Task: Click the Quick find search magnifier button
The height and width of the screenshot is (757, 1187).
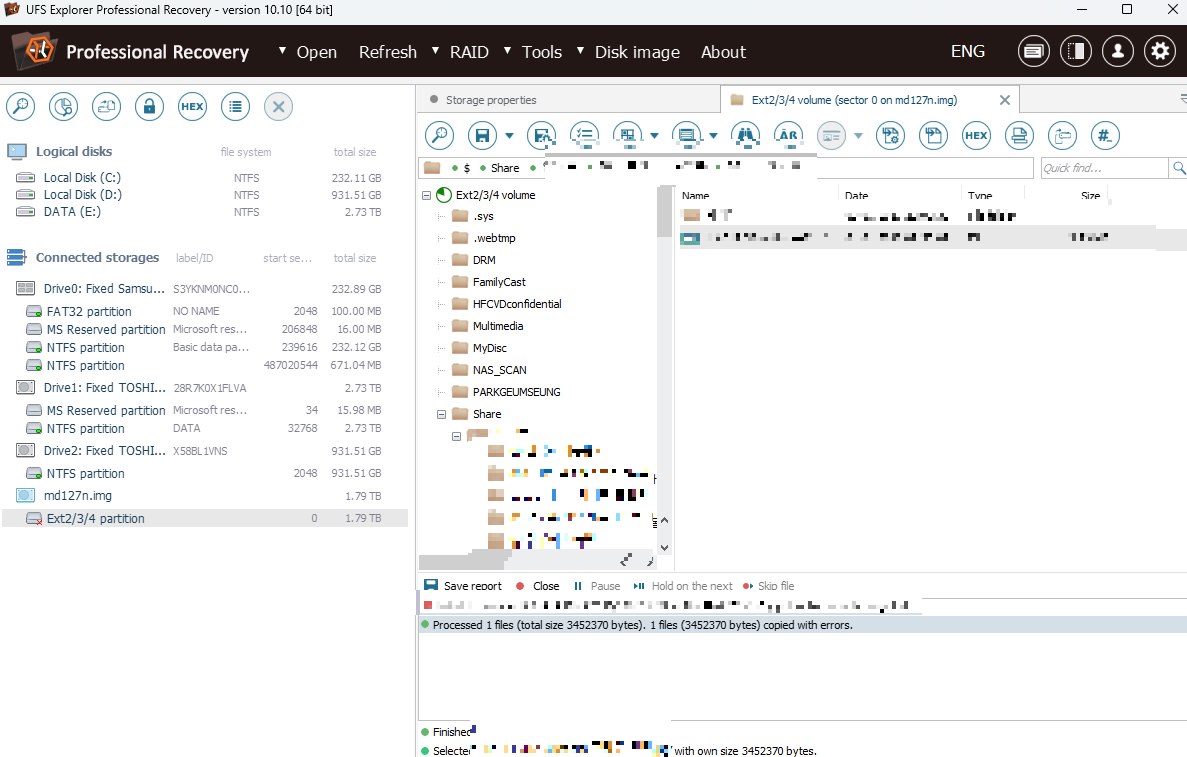Action: 1179,168
